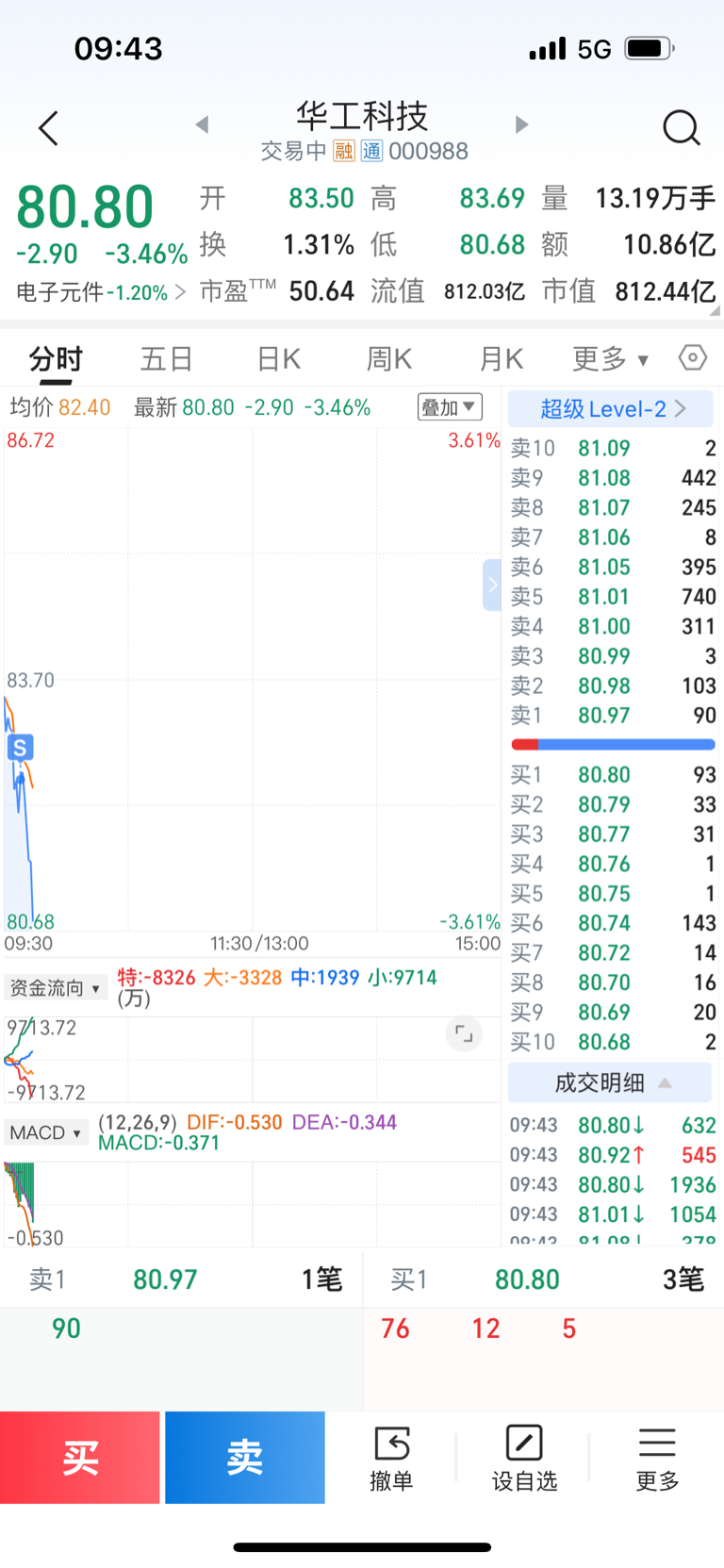Open the 资金流向 indicator dropdown
This screenshot has width=724, height=1568.
point(56,988)
